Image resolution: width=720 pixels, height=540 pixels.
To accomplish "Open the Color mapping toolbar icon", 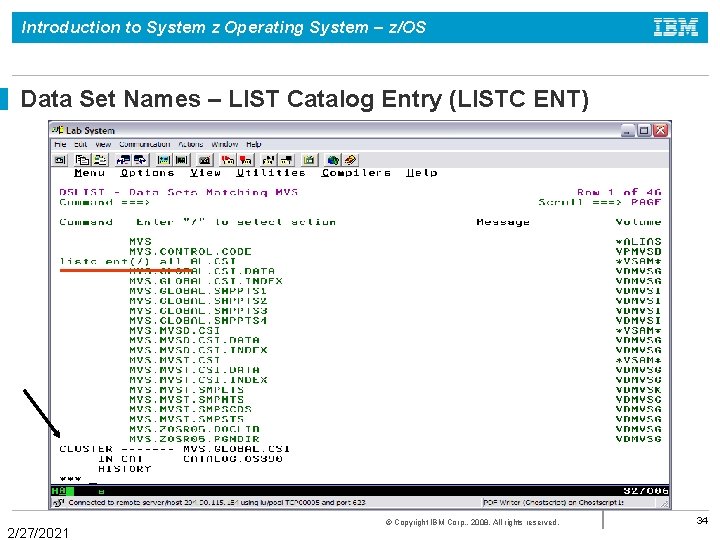I will [x=182, y=160].
